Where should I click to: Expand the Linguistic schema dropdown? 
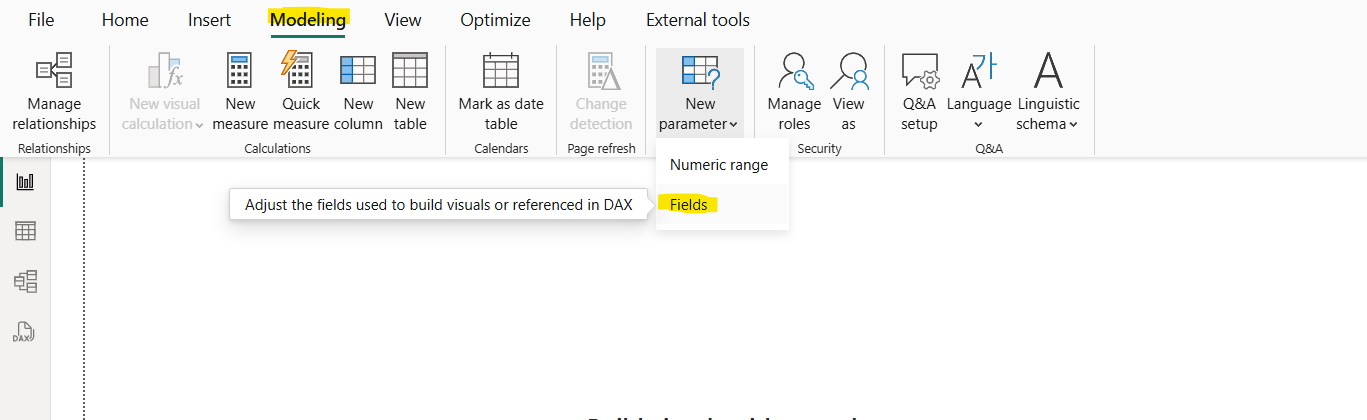coord(1048,93)
